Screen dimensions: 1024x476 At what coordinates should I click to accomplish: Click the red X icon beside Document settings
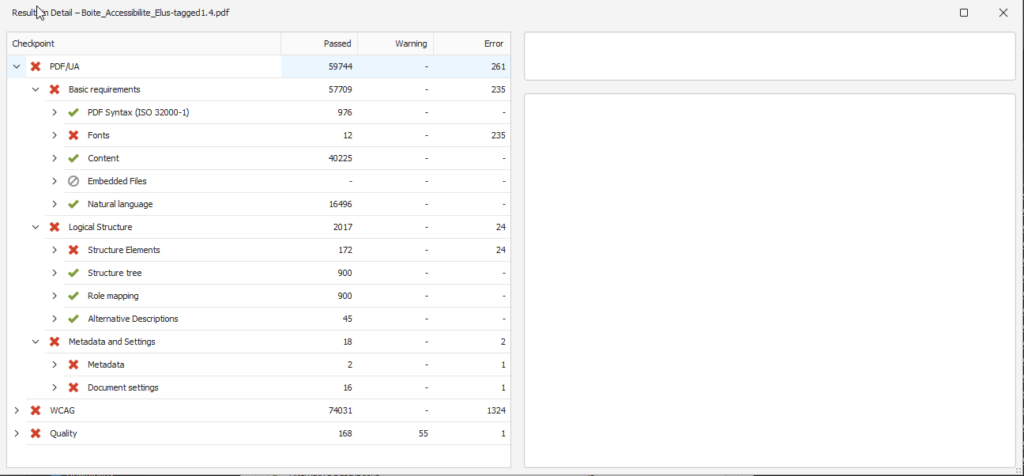(73, 387)
